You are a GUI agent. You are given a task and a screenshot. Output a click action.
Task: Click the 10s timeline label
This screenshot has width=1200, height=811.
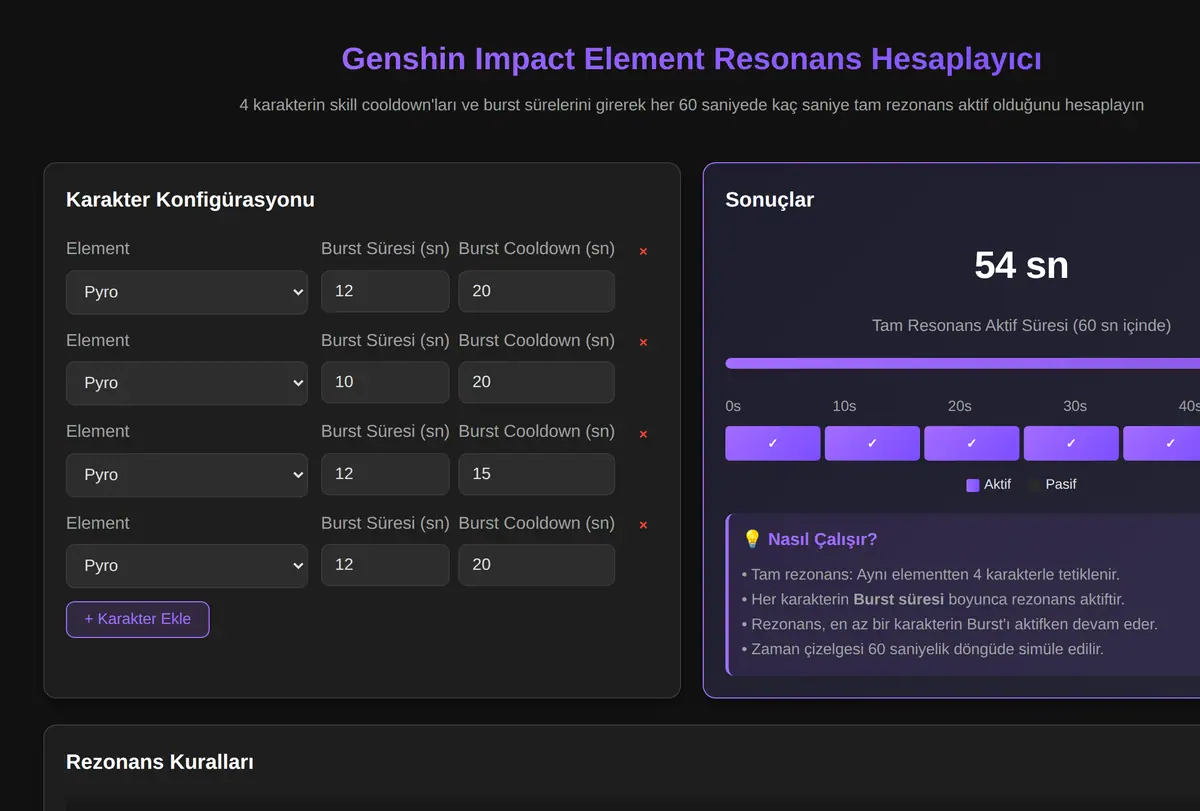pos(845,406)
